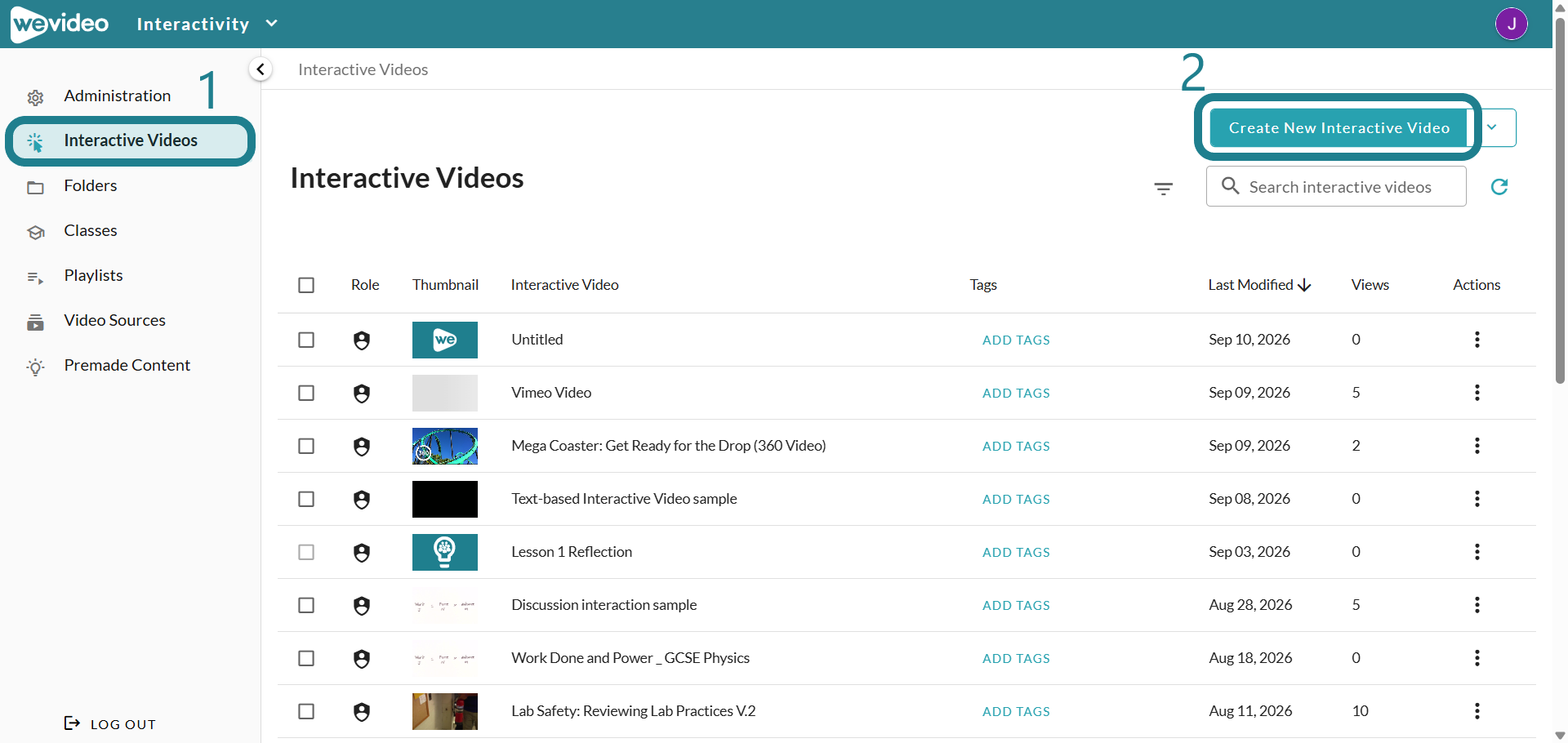Screen dimensions: 1568x743
Task: Open dropdown arrow next to Create New Interactive Video
Action: click(x=1492, y=127)
